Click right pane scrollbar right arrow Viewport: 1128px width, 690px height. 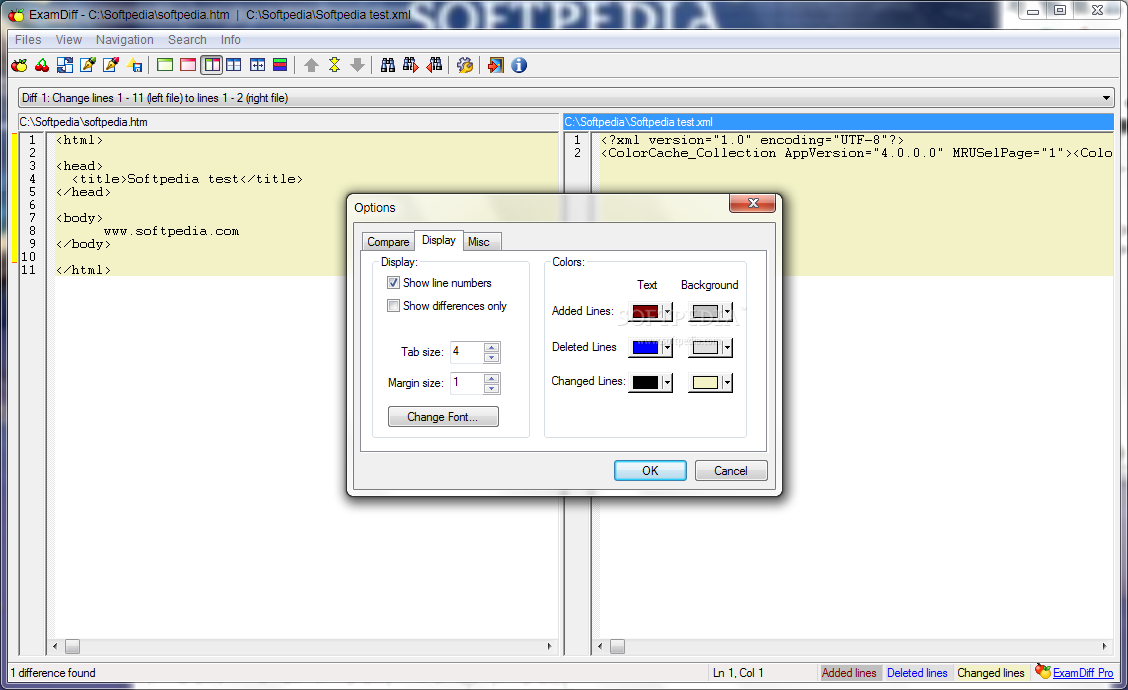1104,646
